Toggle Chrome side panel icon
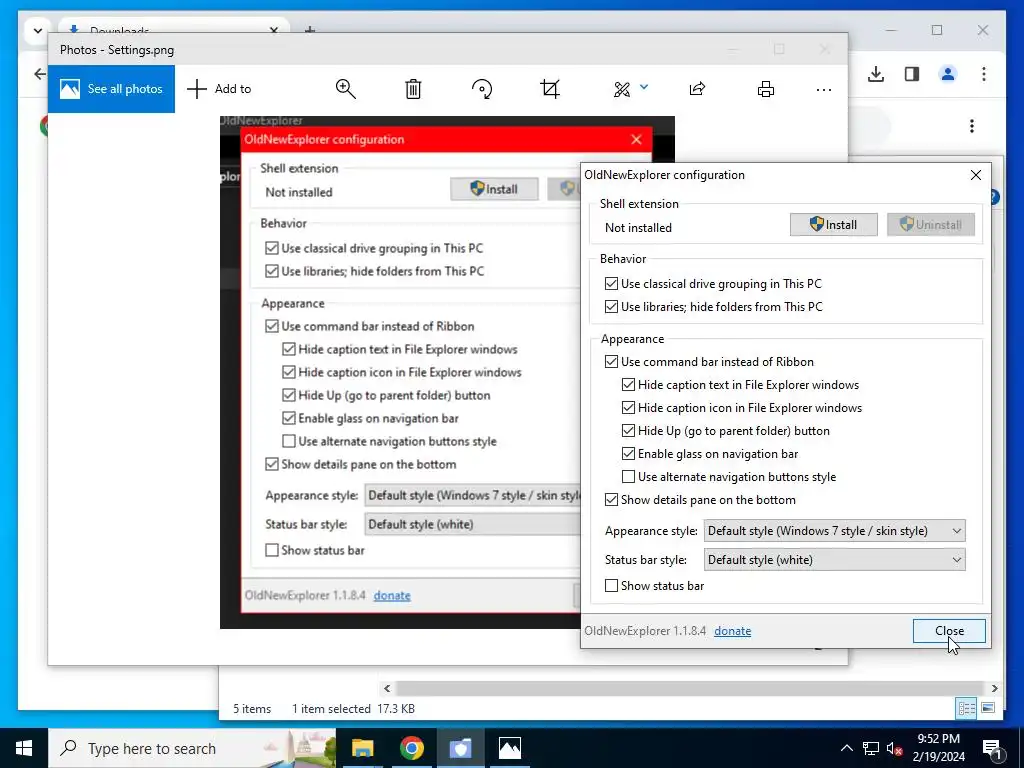Screen dimensions: 1024x768 pos(912,74)
